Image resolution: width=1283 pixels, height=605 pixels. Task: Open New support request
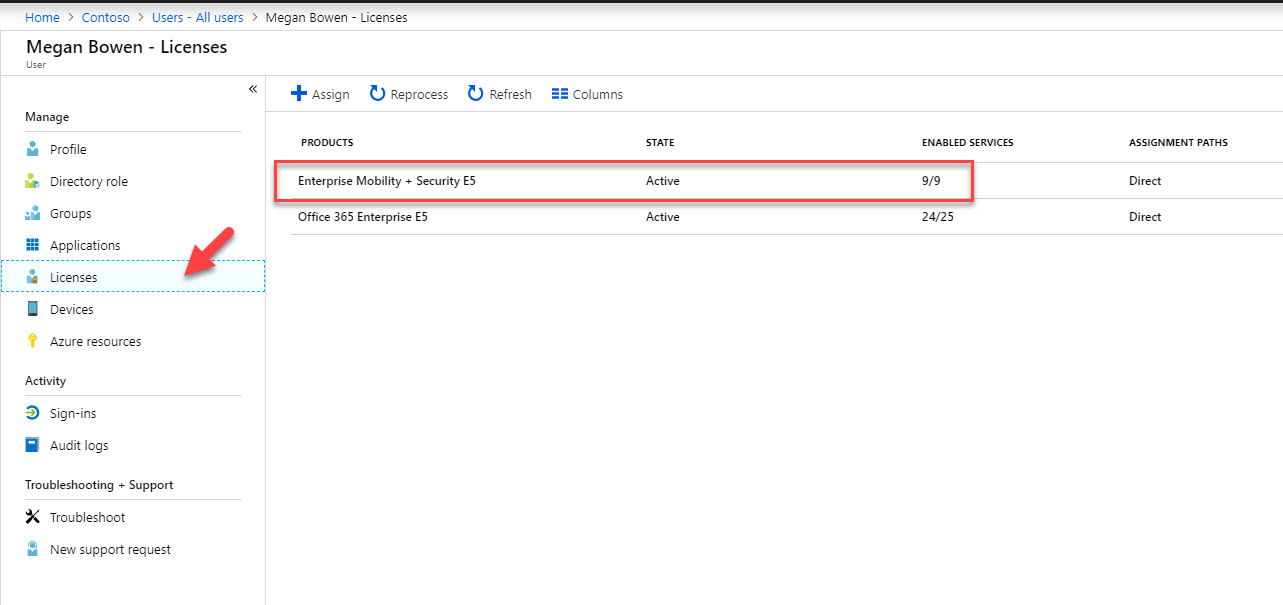(x=110, y=549)
